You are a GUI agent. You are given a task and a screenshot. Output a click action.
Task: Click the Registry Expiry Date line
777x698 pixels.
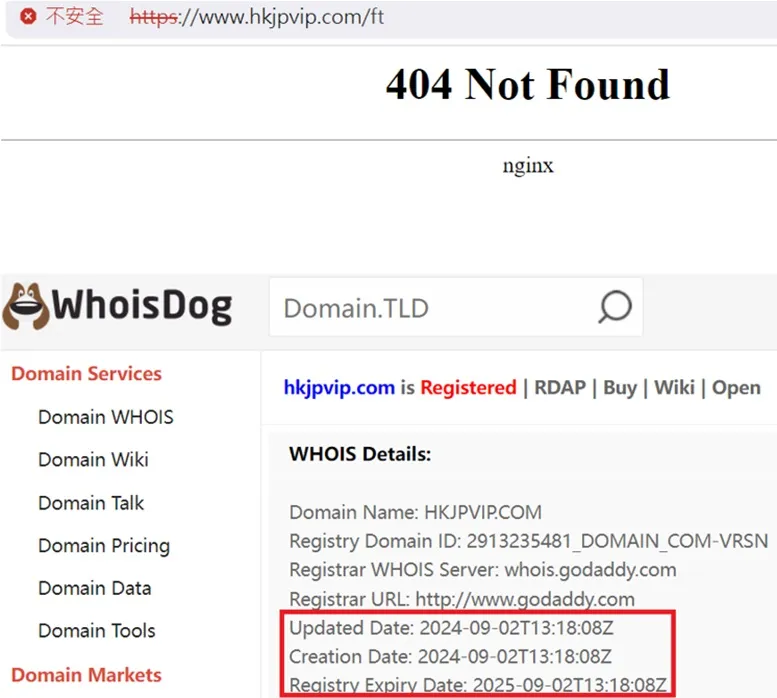[478, 686]
